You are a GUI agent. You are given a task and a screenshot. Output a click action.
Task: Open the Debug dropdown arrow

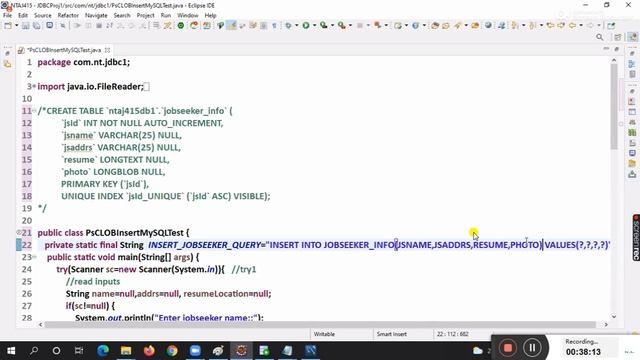pos(297,26)
